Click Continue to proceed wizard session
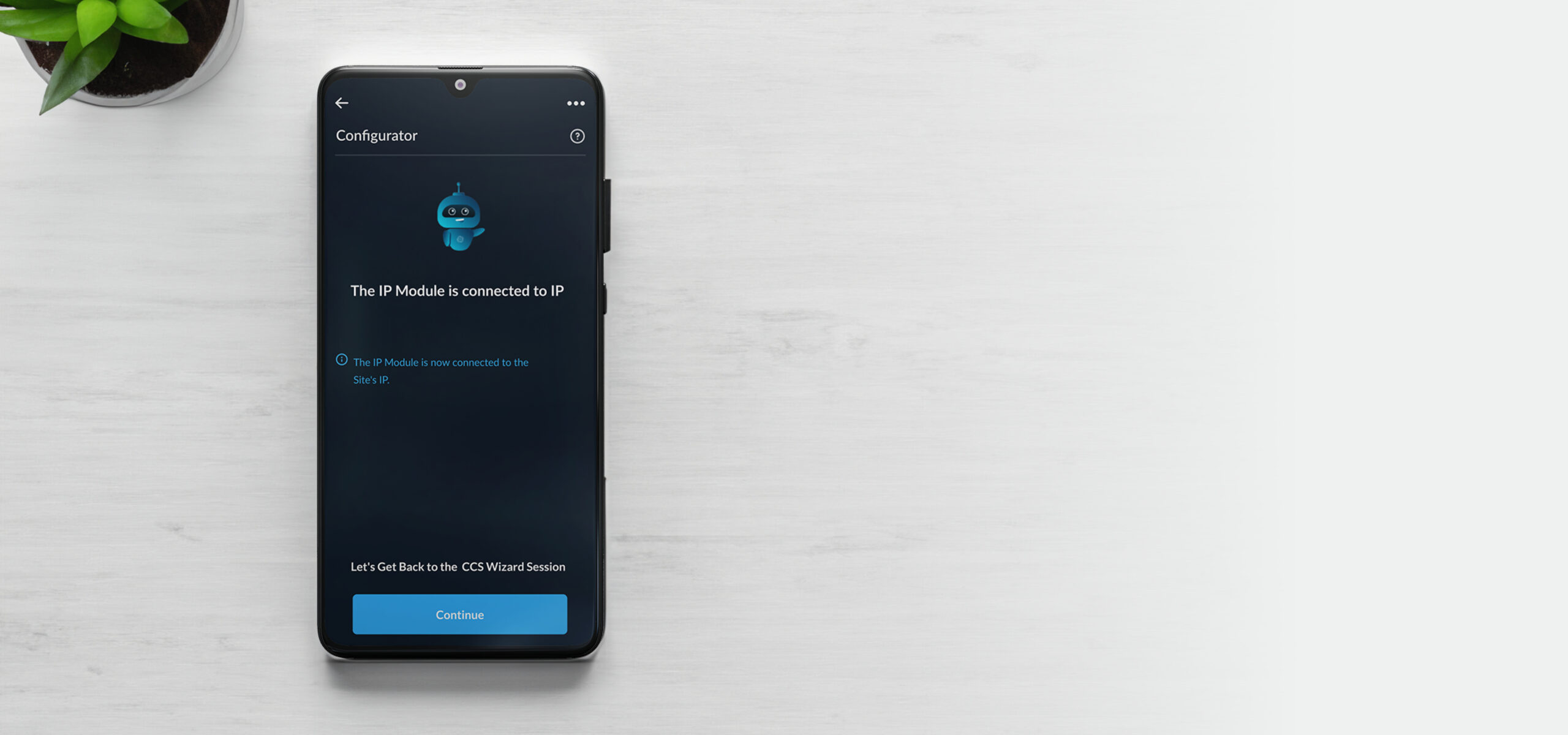The image size is (1568, 735). click(459, 614)
